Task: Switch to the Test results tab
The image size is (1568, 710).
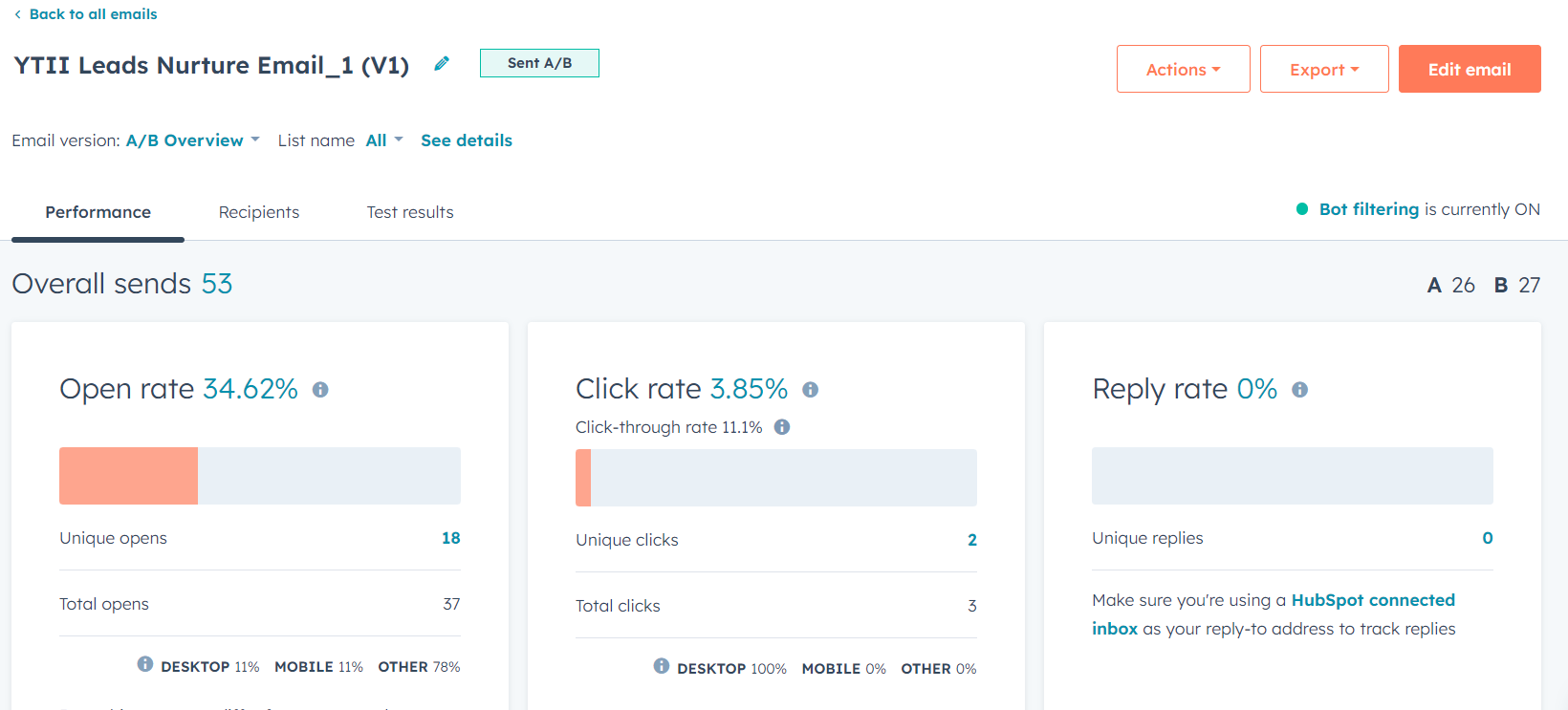Action: [410, 212]
